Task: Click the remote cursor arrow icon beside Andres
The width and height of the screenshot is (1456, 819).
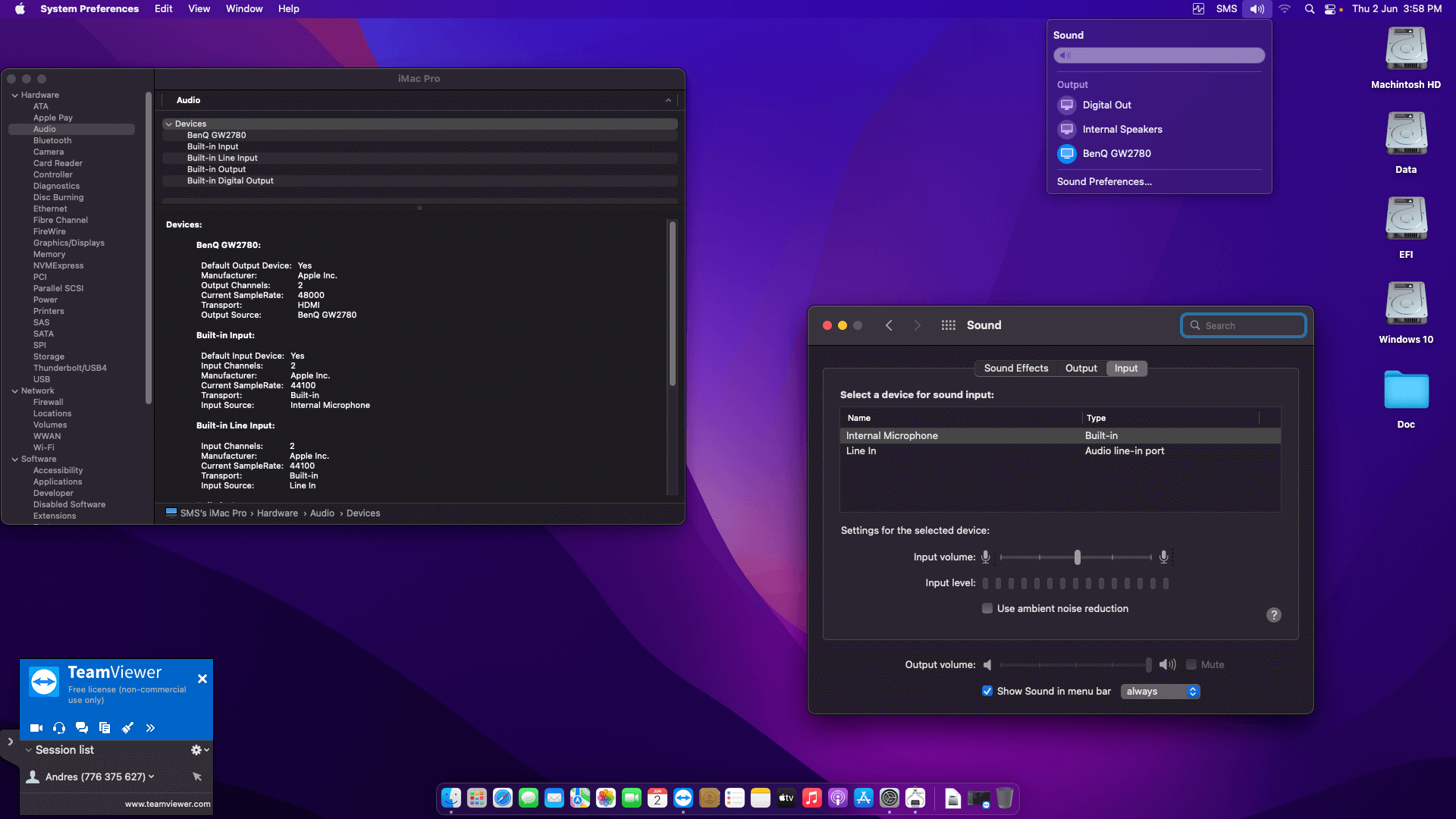Action: (x=197, y=777)
